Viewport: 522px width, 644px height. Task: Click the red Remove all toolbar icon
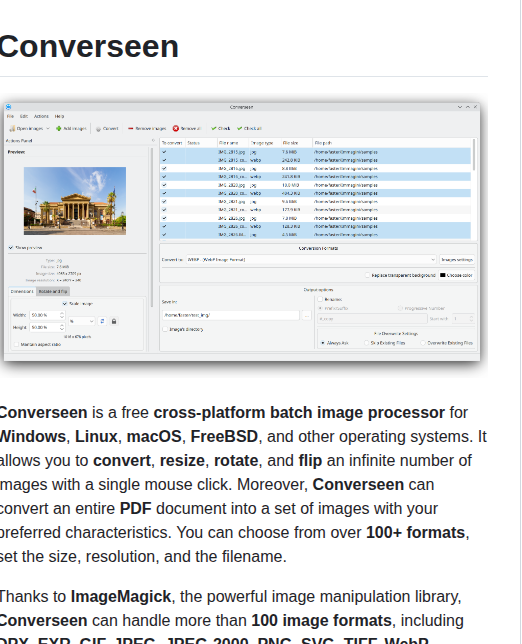pyautogui.click(x=176, y=129)
